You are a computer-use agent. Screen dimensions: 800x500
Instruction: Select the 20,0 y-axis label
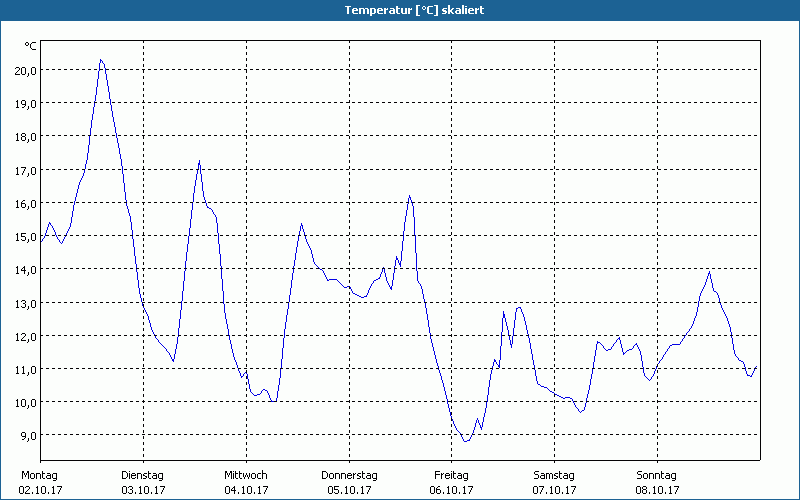(x=25, y=70)
